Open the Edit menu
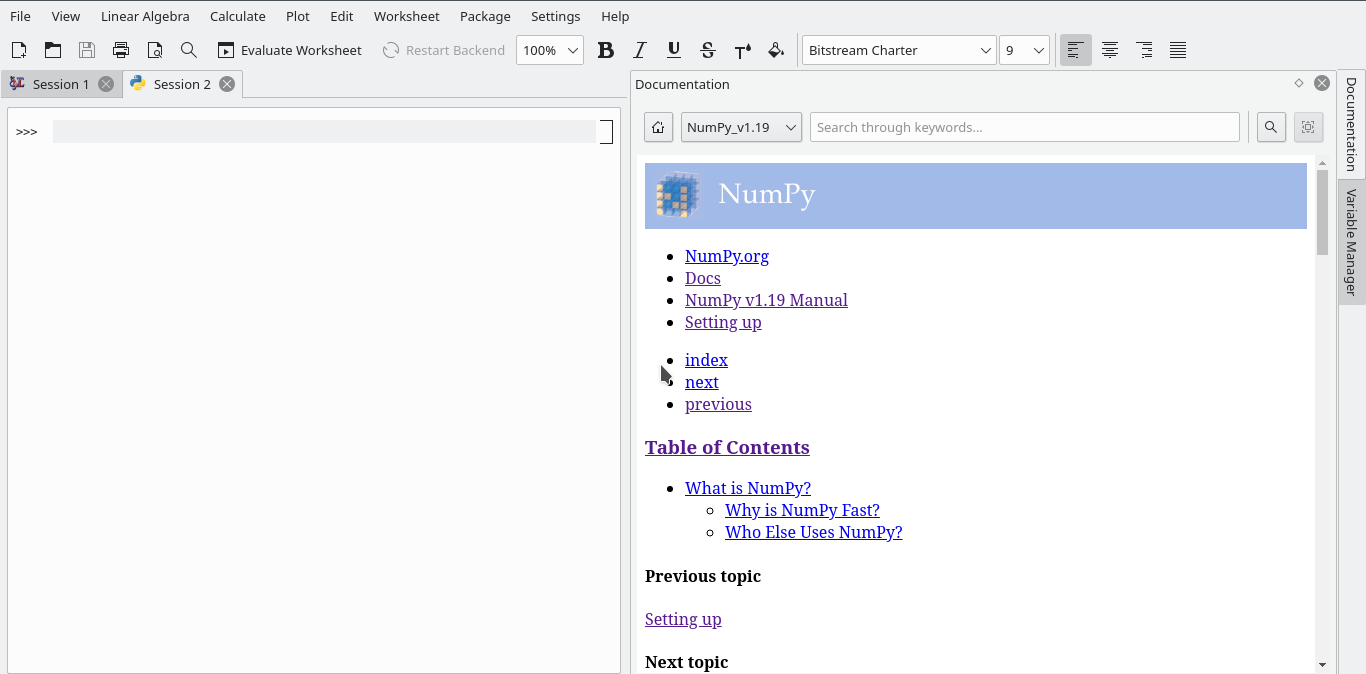Image resolution: width=1366 pixels, height=674 pixels. coord(342,16)
